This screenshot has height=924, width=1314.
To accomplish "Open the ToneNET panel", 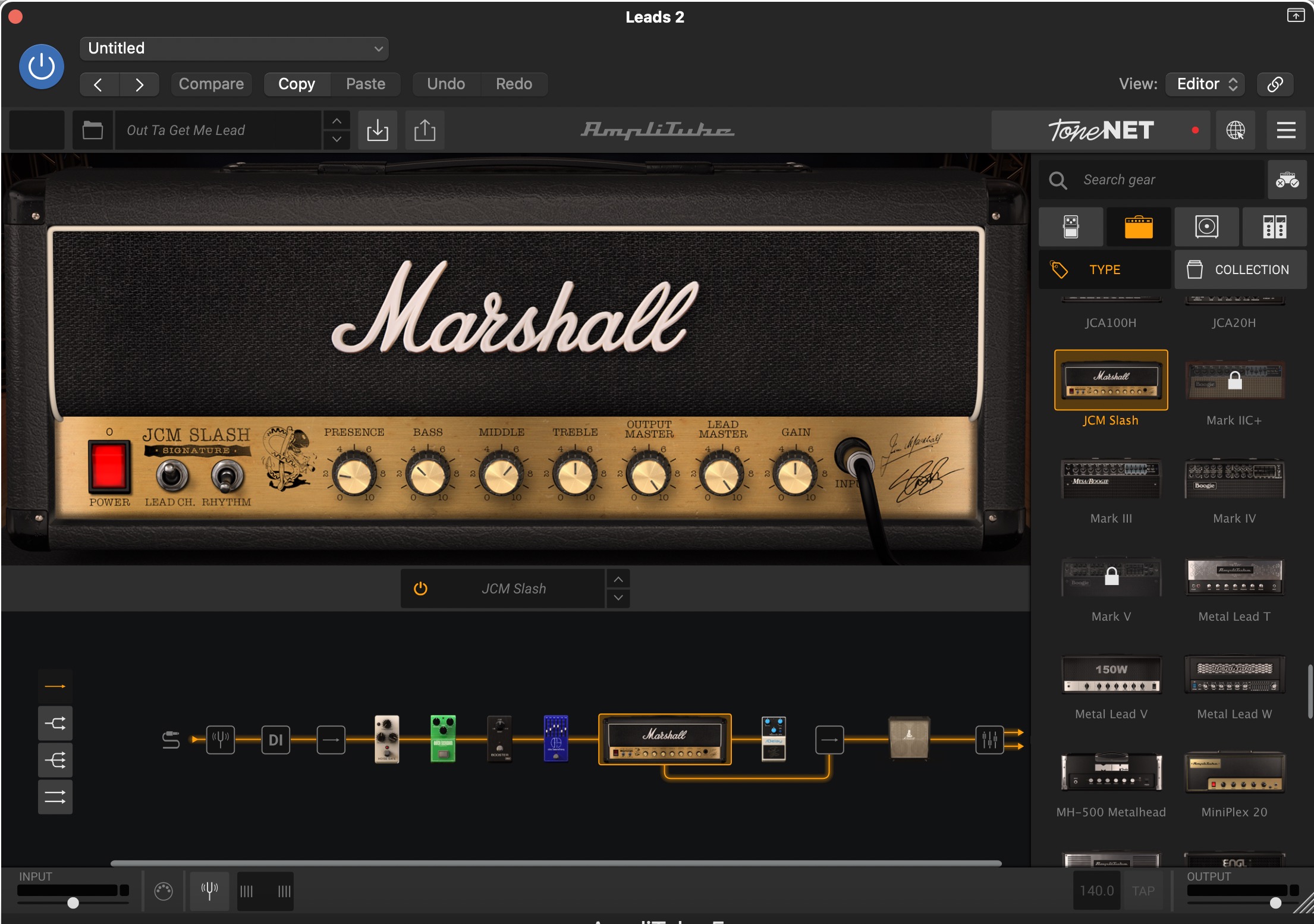I will pos(1101,130).
